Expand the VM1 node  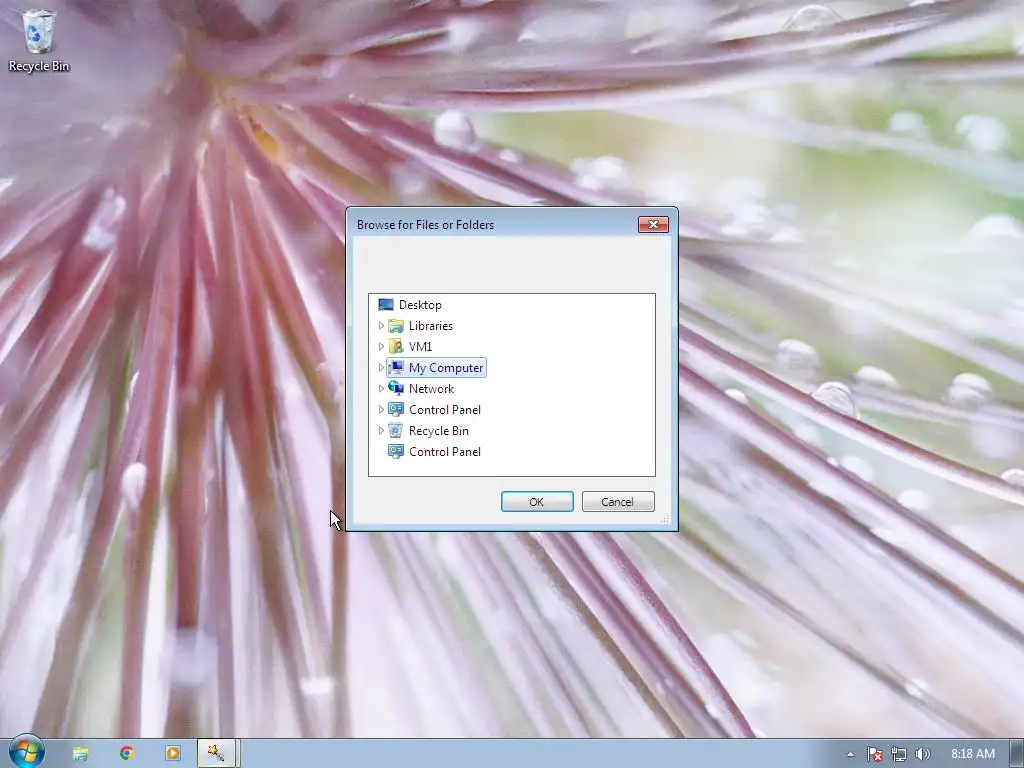click(381, 347)
